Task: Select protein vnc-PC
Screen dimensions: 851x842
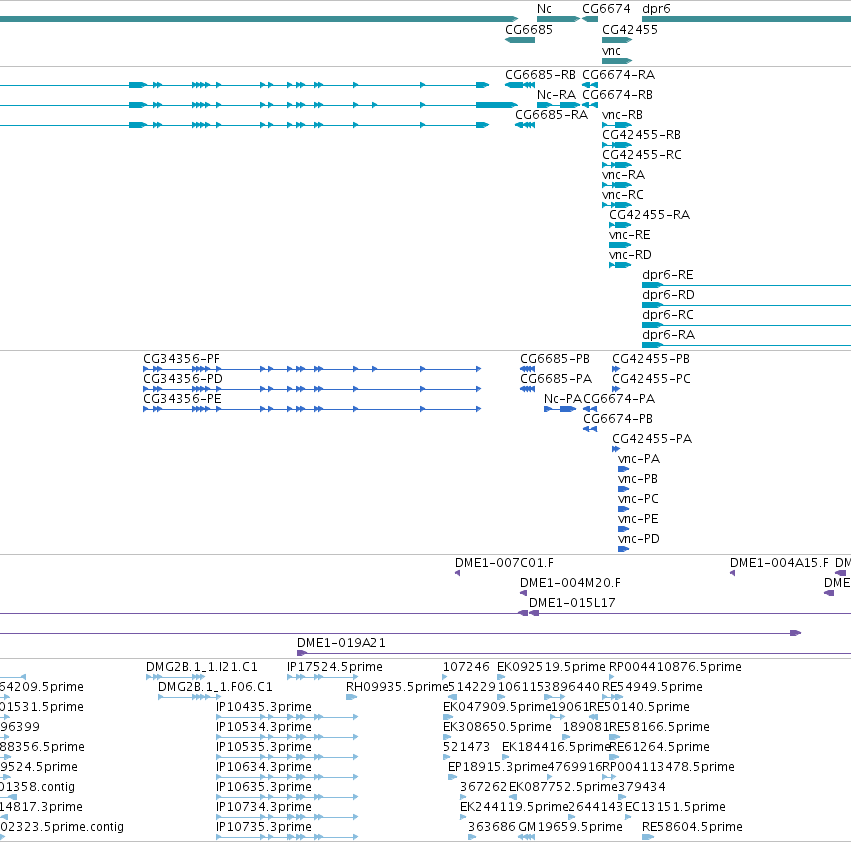Action: (638, 498)
